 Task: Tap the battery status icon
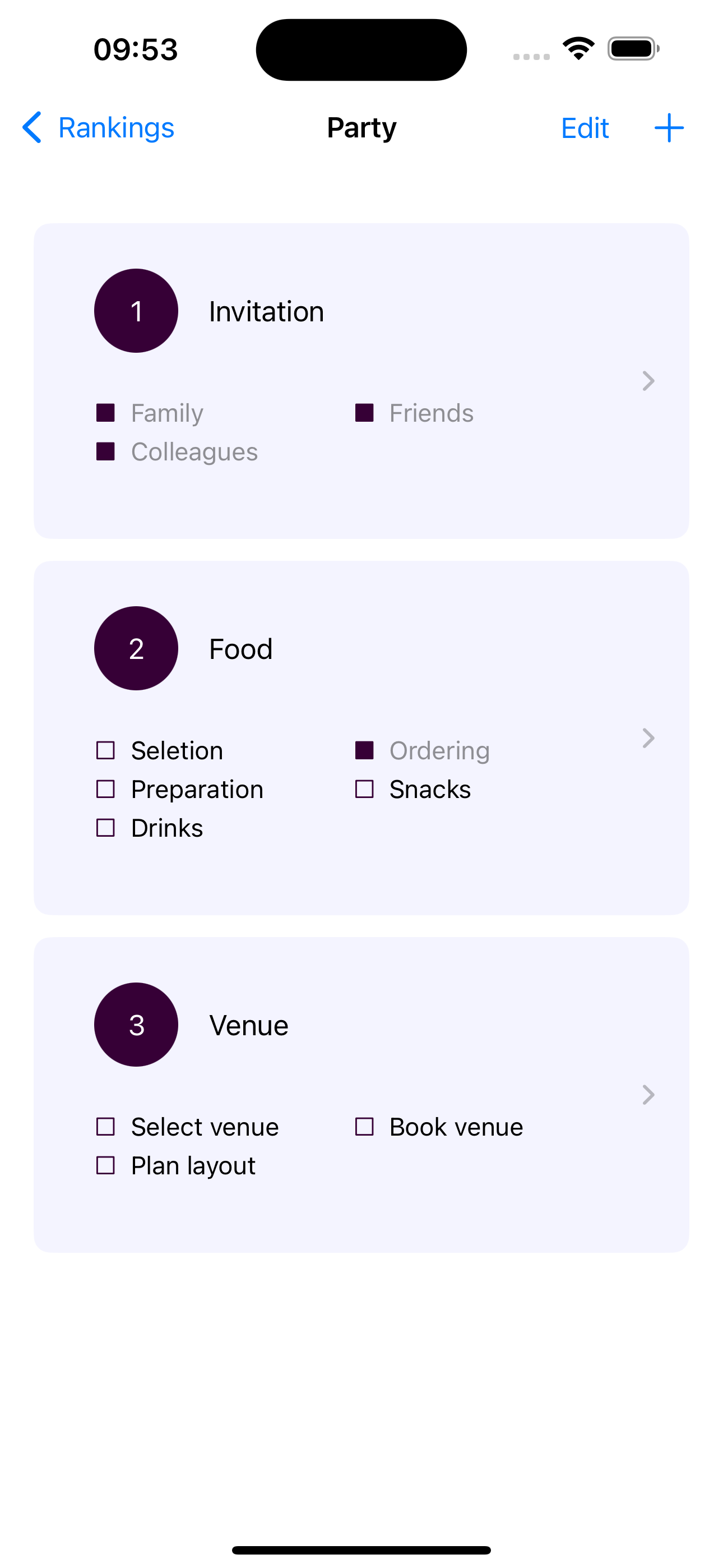[x=633, y=49]
